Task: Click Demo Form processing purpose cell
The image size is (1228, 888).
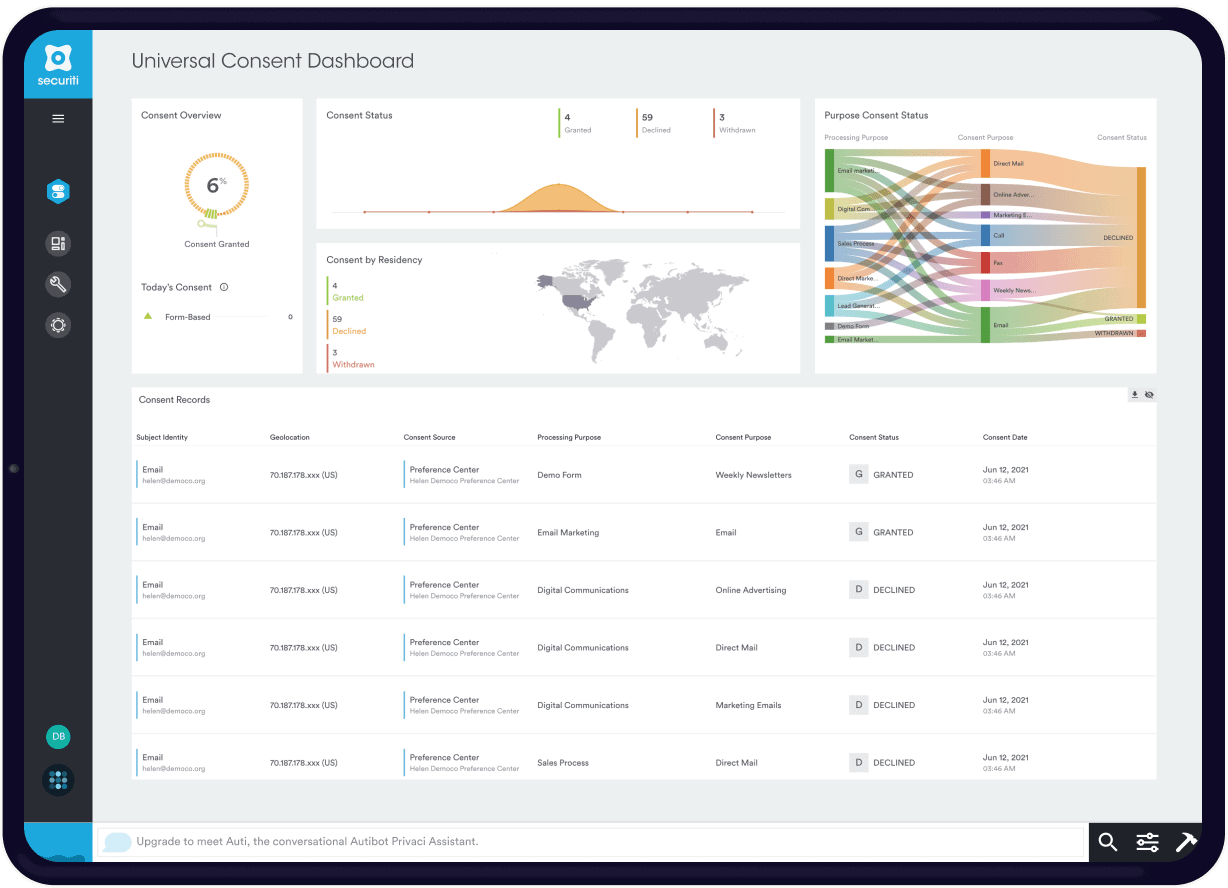Action: point(559,475)
